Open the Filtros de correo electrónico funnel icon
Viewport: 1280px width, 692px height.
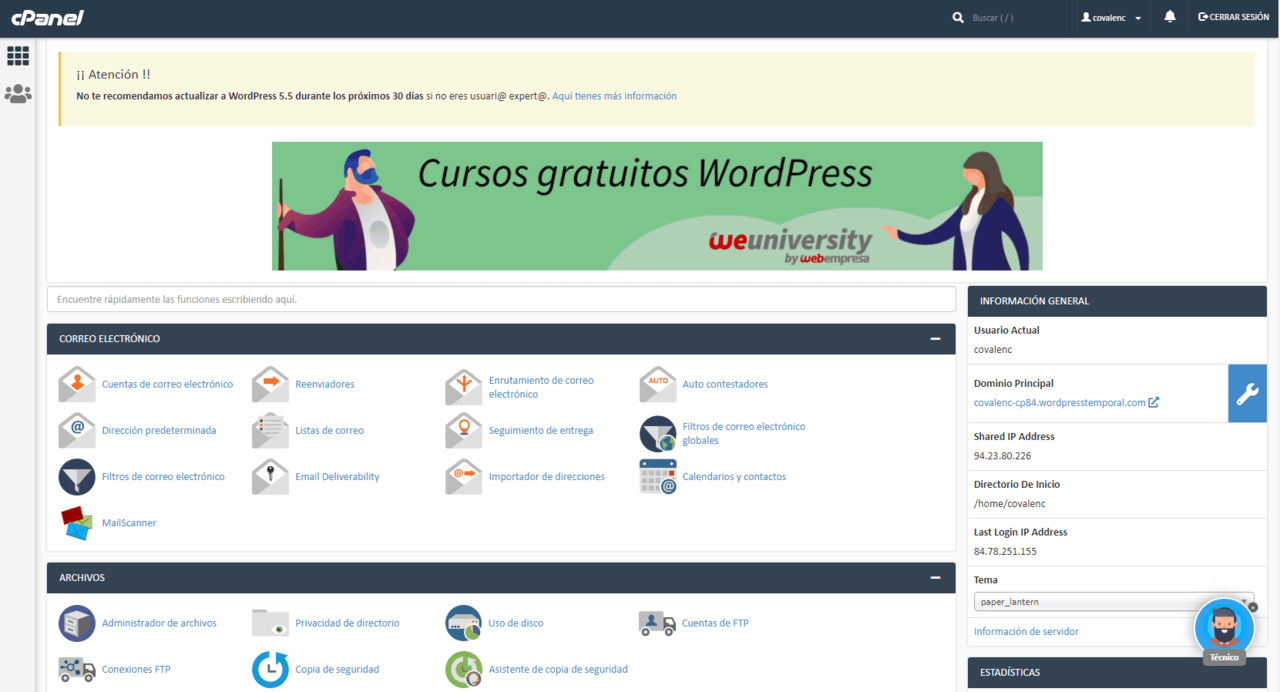click(x=77, y=477)
